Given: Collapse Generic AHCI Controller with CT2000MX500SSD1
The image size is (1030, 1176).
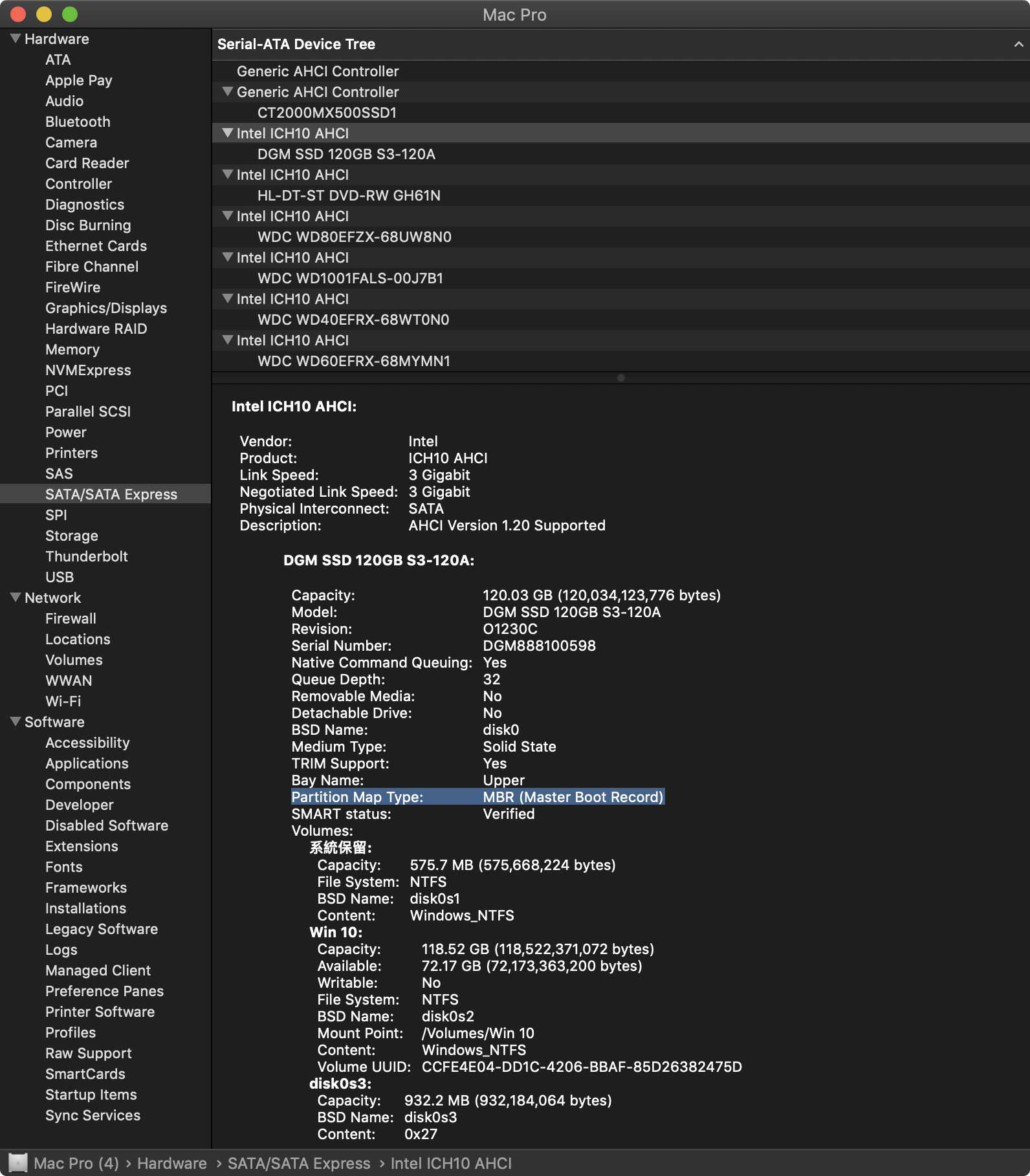Looking at the screenshot, I should tap(227, 92).
